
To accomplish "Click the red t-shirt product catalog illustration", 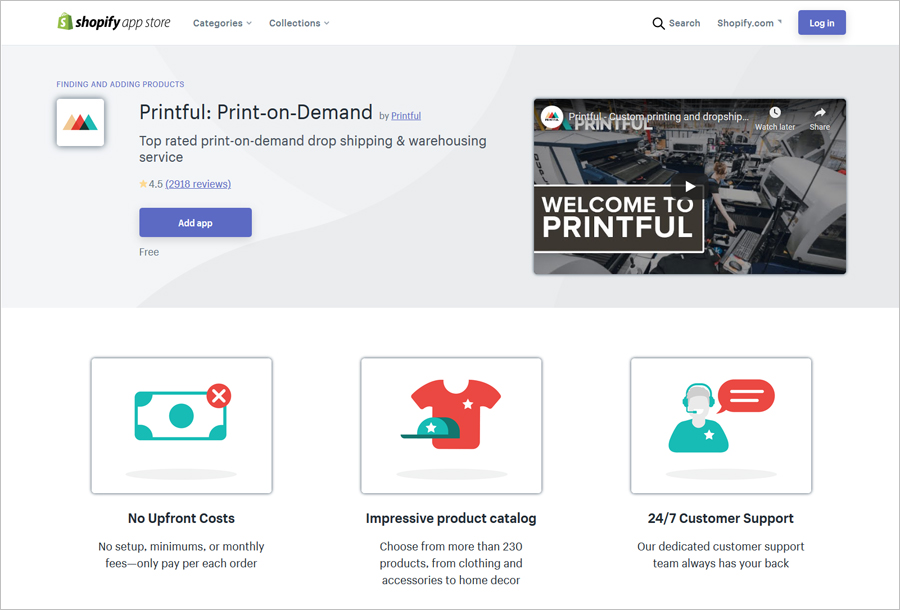I will [x=451, y=425].
